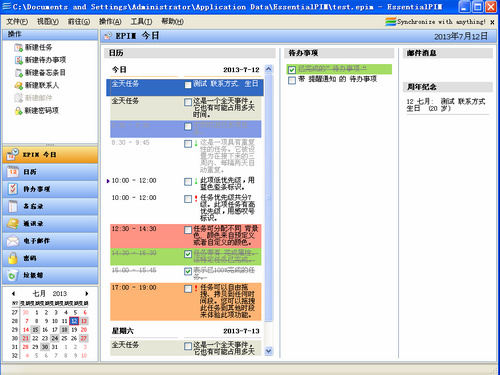
Task: Open the 备忘录 notes module icon
Action: [13, 206]
